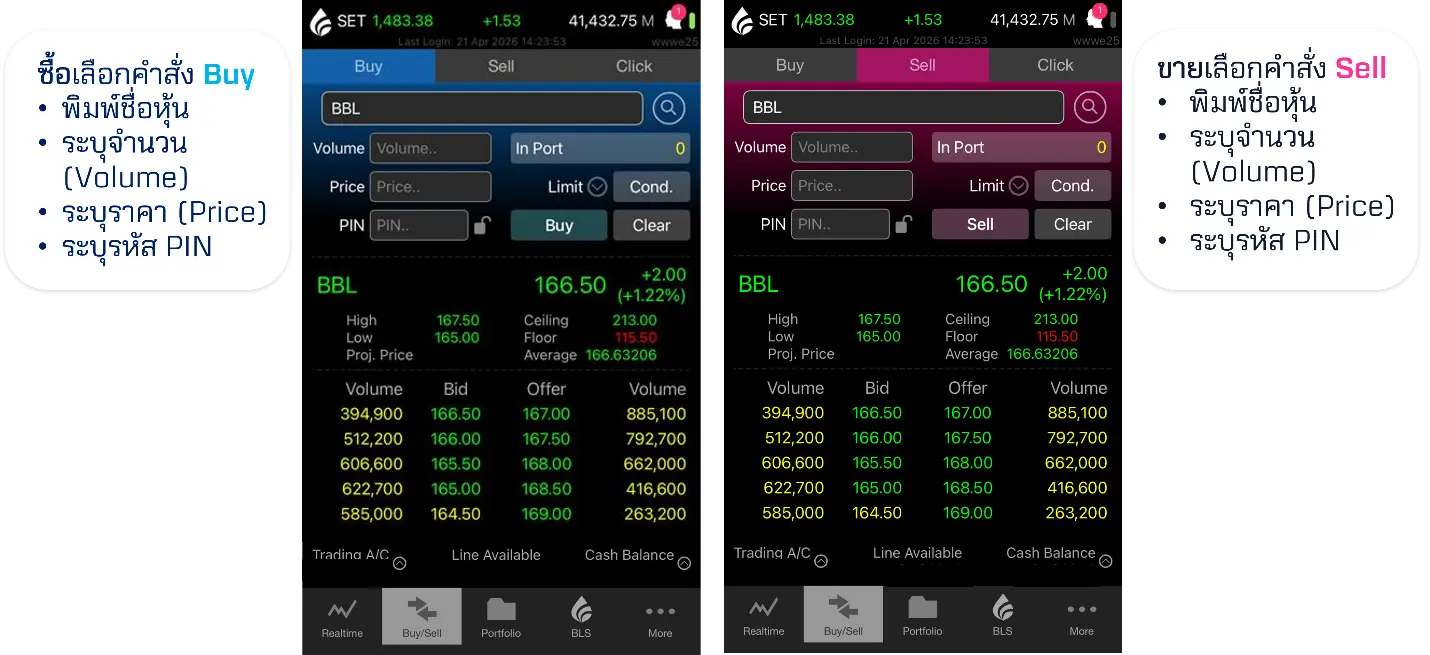Open notification bell in Sell screen header
This screenshot has height=655, width=1430.
point(1095,18)
